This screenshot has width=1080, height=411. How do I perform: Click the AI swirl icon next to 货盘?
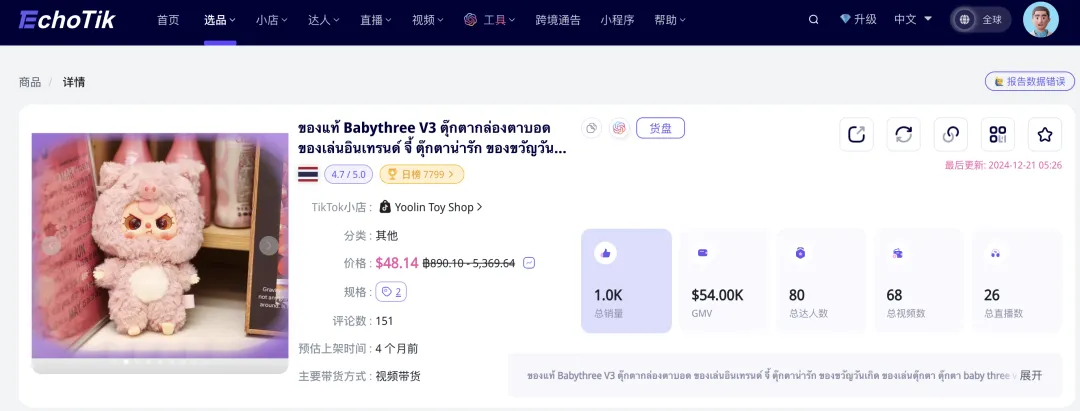619,128
